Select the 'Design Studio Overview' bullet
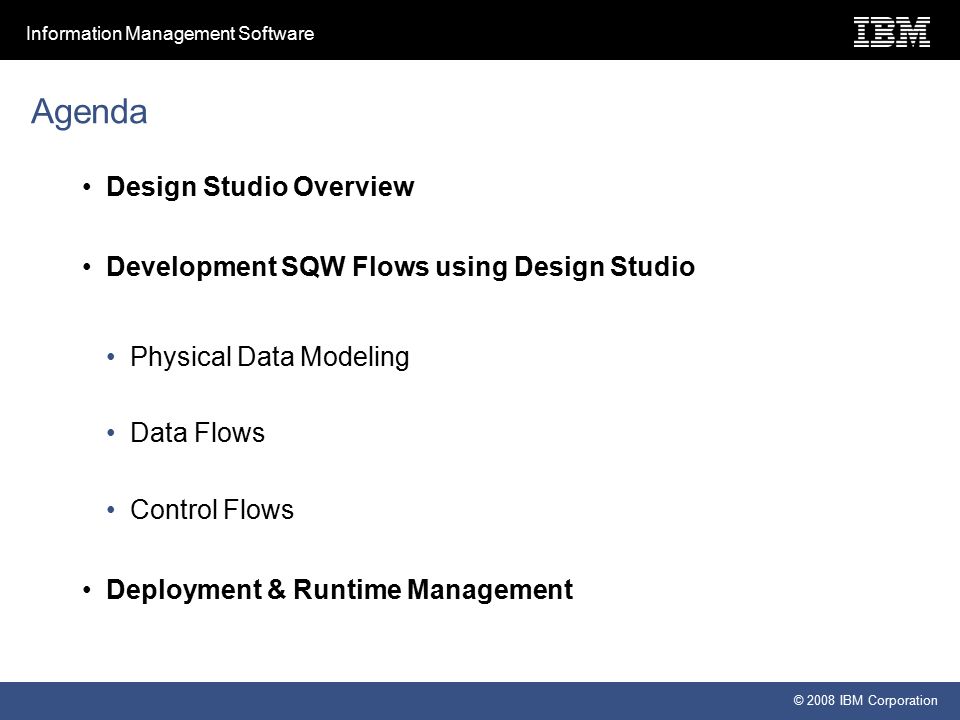 pyautogui.click(x=260, y=187)
